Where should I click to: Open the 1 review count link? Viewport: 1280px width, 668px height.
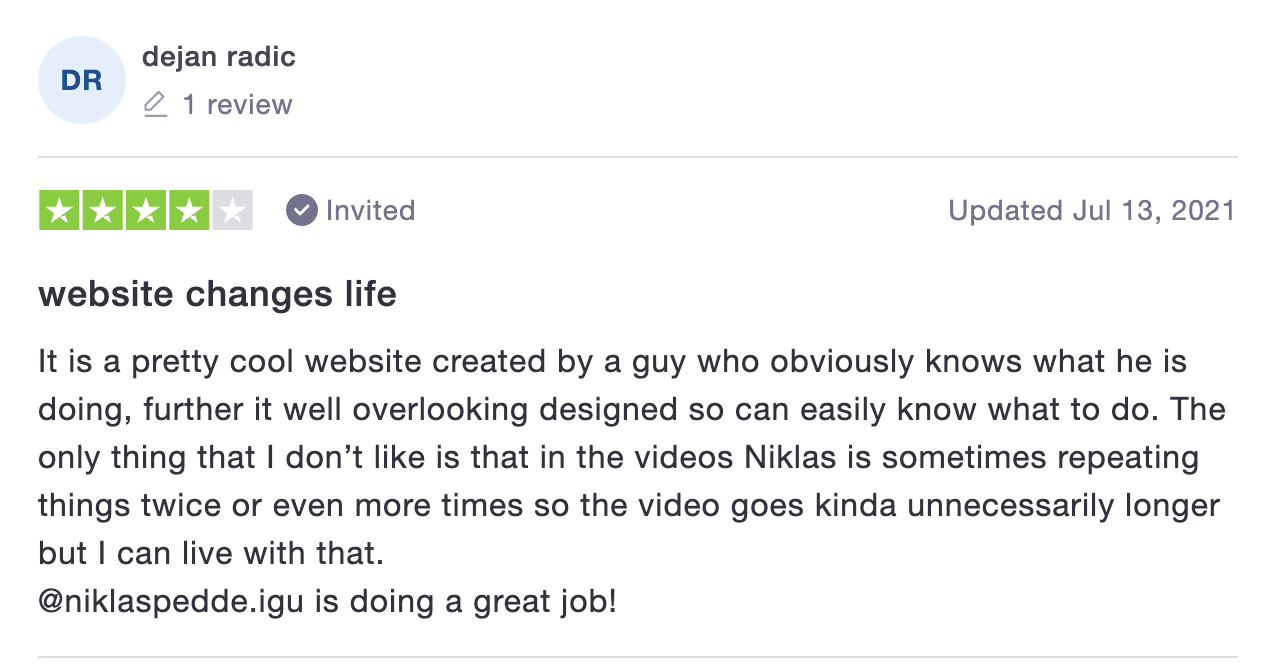pyautogui.click(x=237, y=105)
